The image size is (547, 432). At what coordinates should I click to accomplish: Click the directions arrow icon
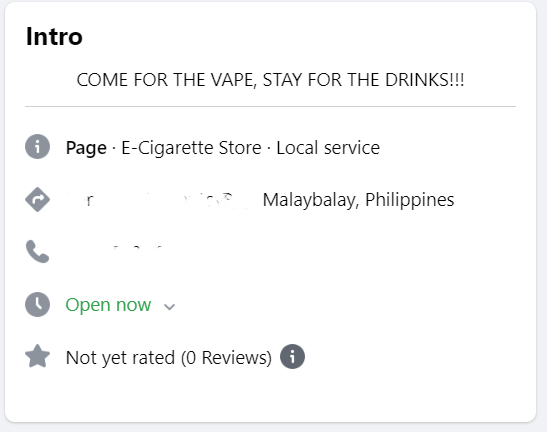pos(37,200)
